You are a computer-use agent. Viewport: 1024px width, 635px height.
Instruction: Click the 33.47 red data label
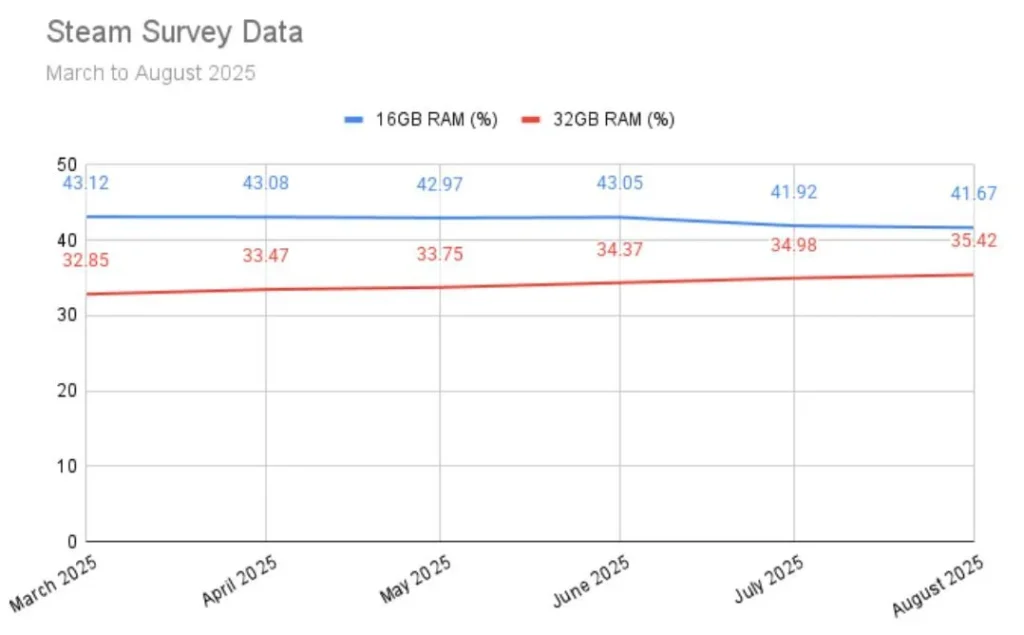(266, 256)
